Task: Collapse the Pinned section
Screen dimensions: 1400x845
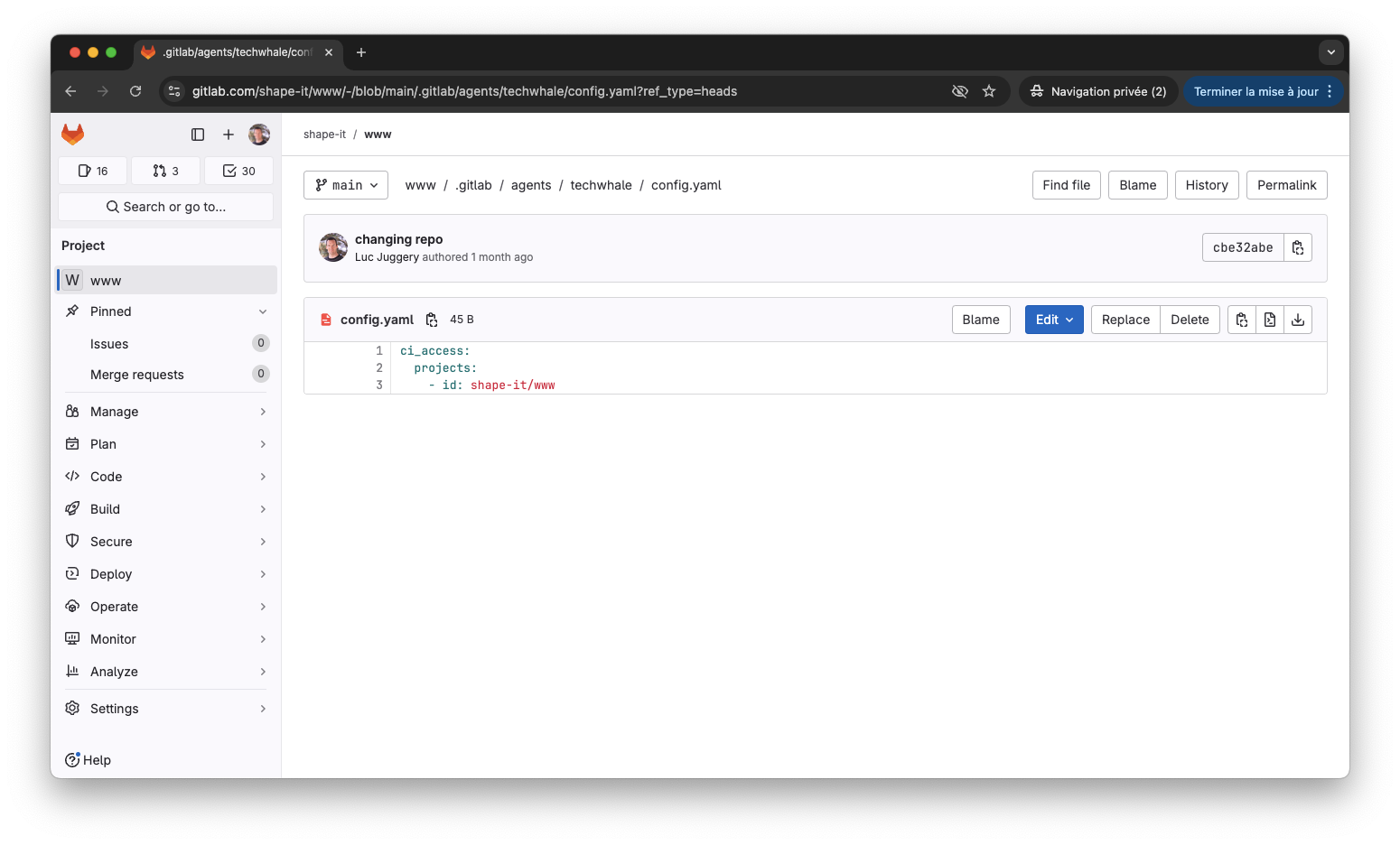Action: [166, 311]
